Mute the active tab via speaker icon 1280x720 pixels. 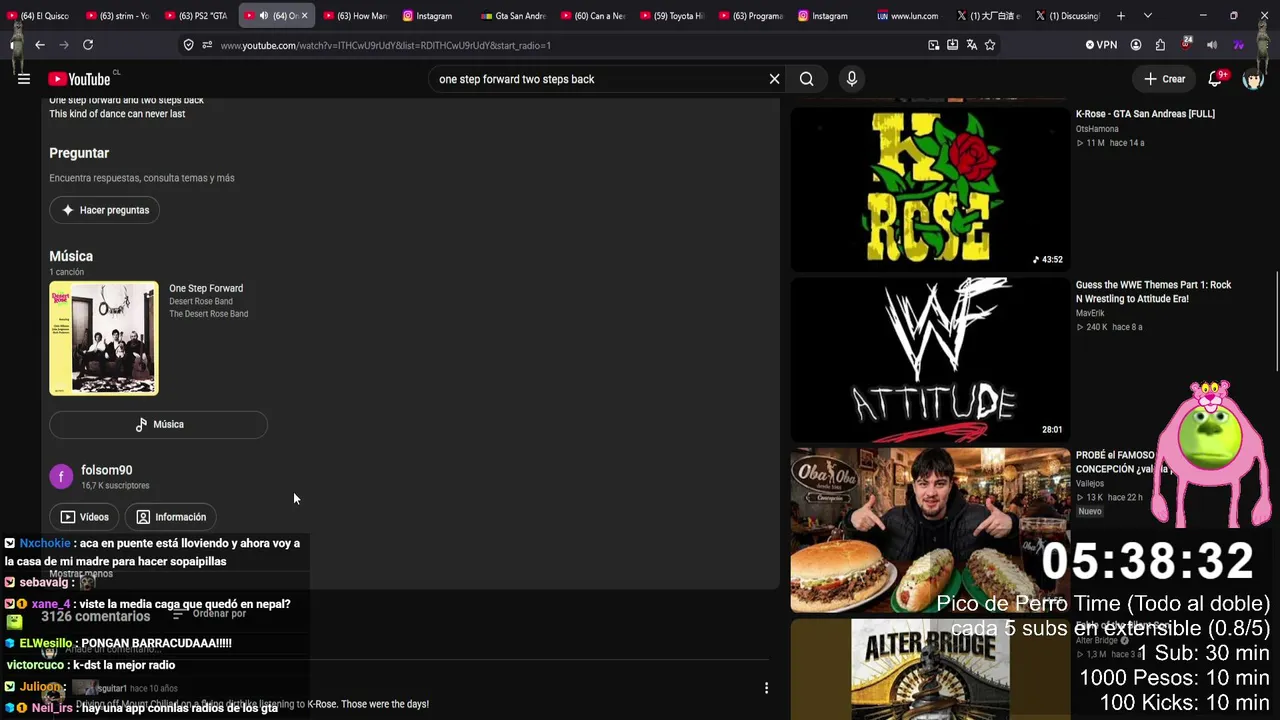pos(264,16)
